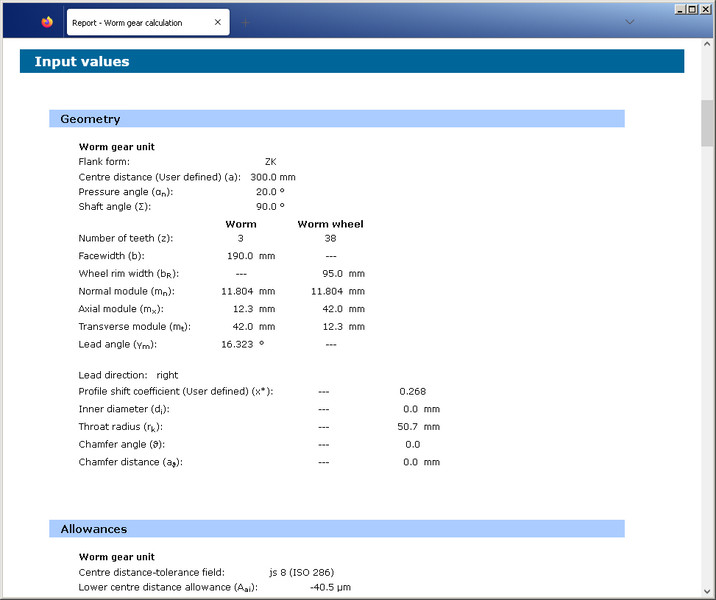Viewport: 716px width, 600px height.
Task: Click the centre distance value 300.0 mm
Action: (272, 177)
